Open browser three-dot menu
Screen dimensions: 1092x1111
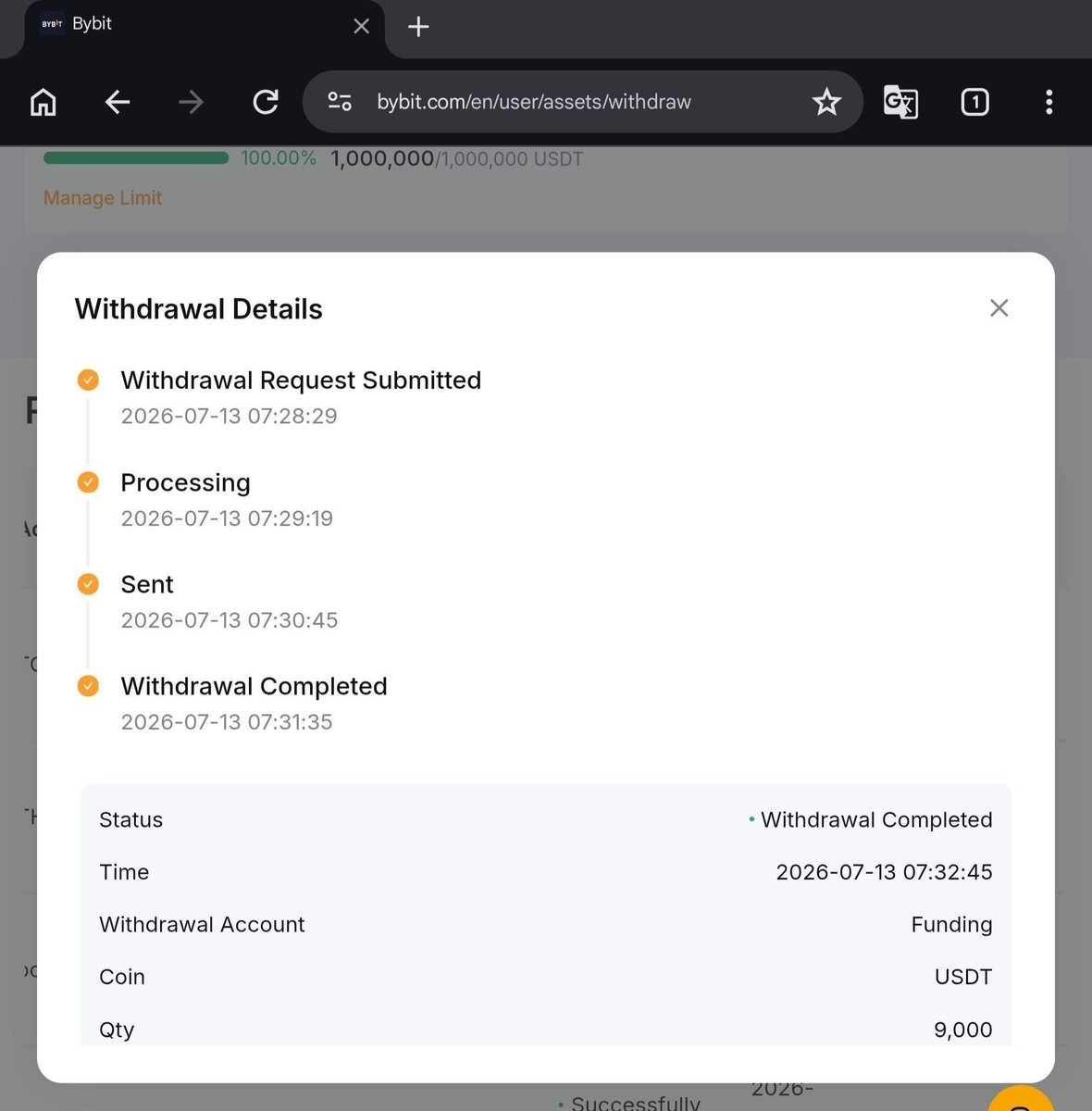click(1049, 102)
